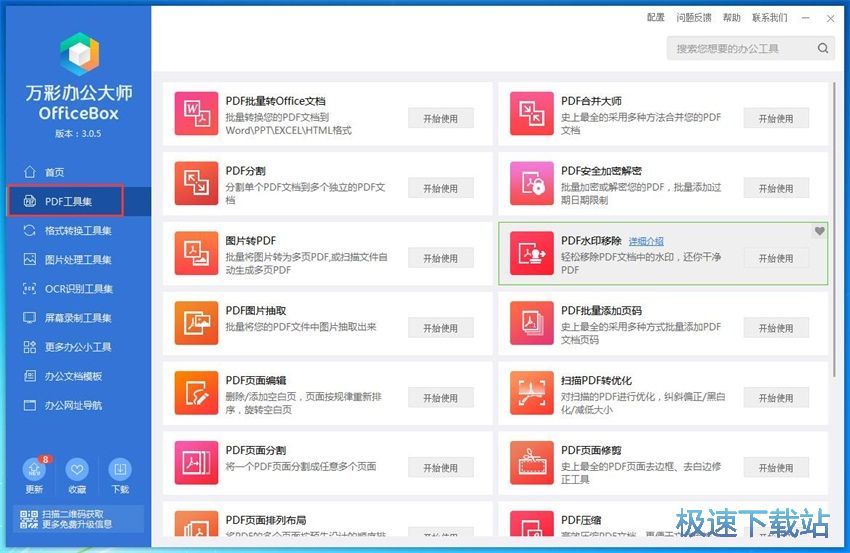The height and width of the screenshot is (553, 850).
Task: Select the PDF安全加密解密 tool icon
Action: point(532,183)
